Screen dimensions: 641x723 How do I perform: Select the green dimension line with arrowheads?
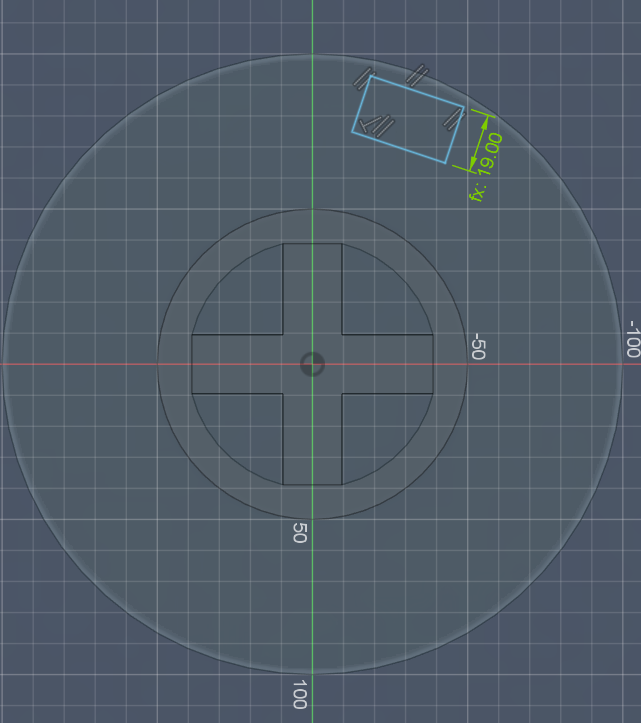(479, 143)
